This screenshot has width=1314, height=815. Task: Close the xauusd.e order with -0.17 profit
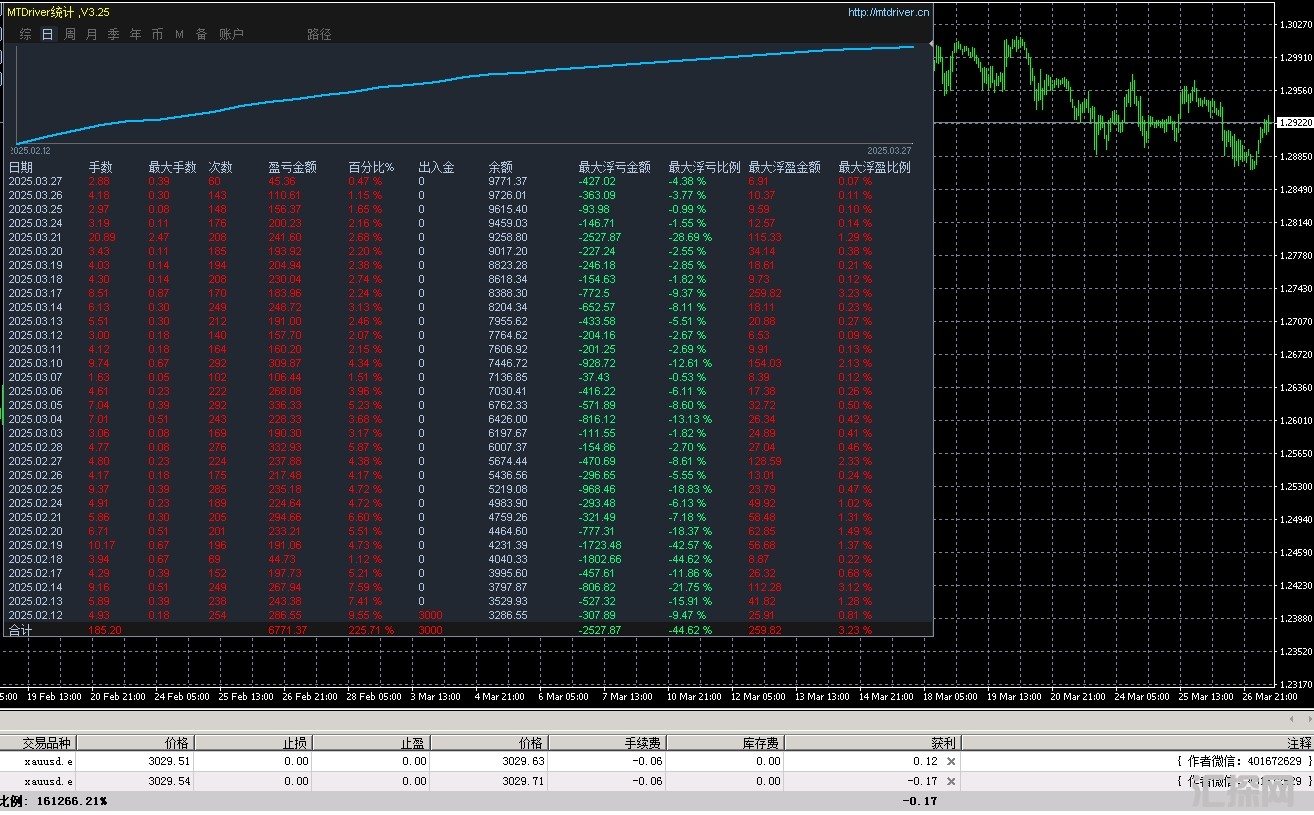click(x=951, y=781)
